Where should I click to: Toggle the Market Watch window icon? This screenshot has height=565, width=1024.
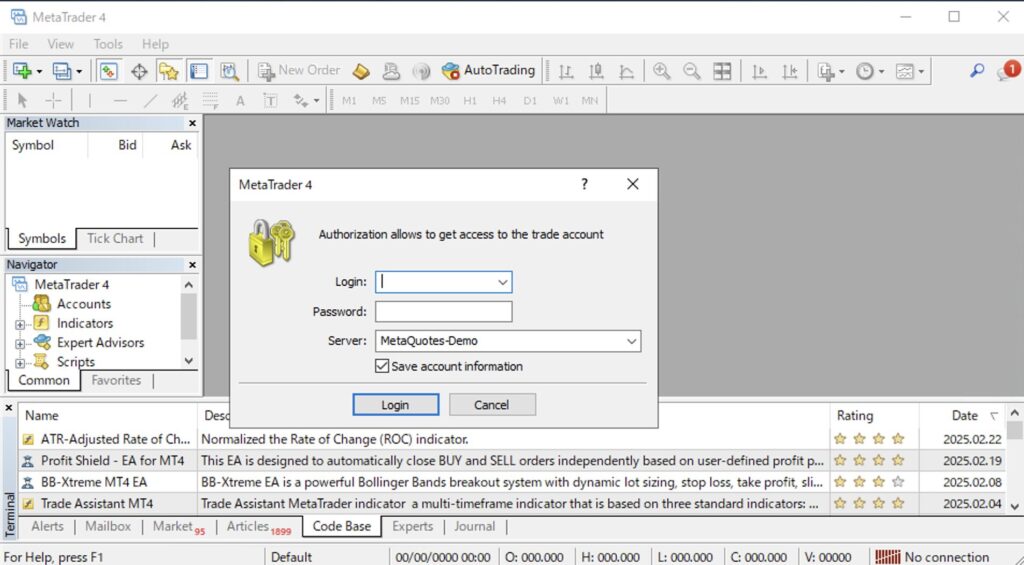click(x=108, y=71)
